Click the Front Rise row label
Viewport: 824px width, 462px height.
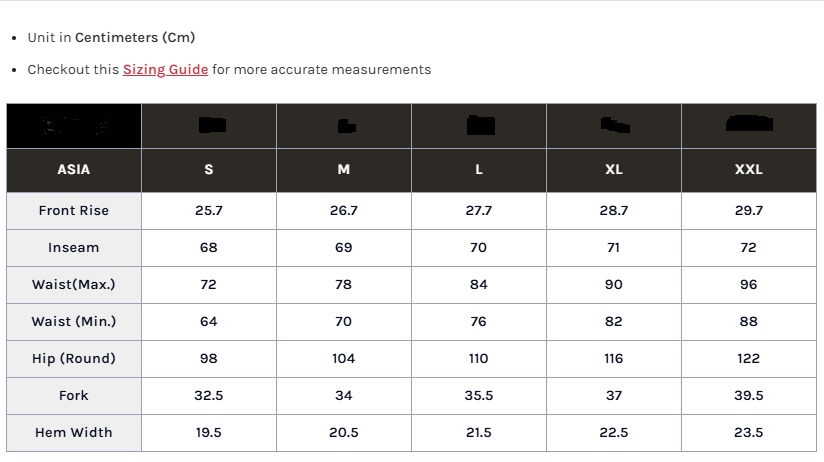[74, 211]
